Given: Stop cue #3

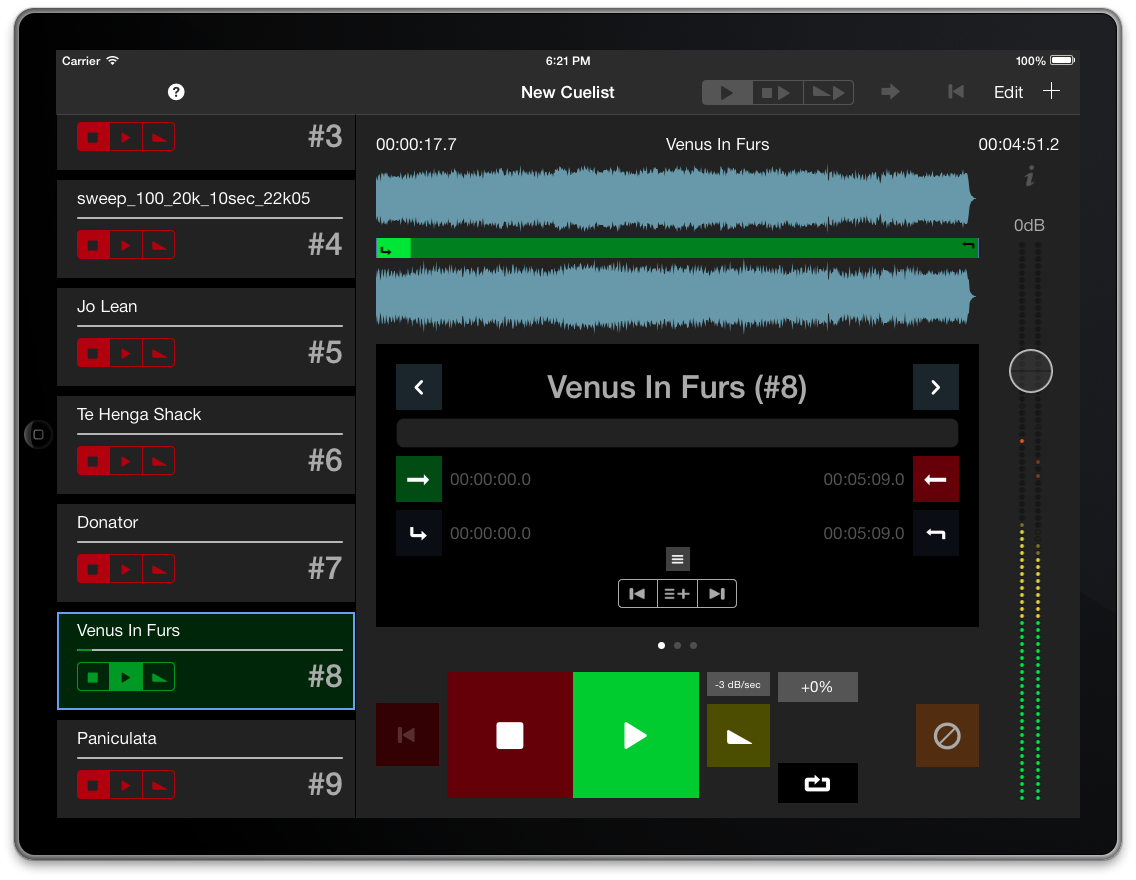Looking at the screenshot, I should tap(93, 138).
